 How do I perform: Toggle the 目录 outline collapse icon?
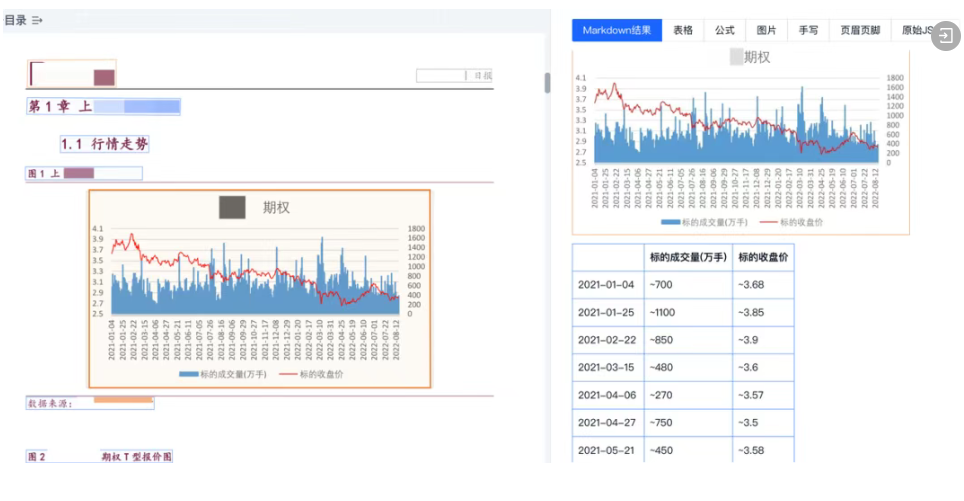(x=37, y=20)
